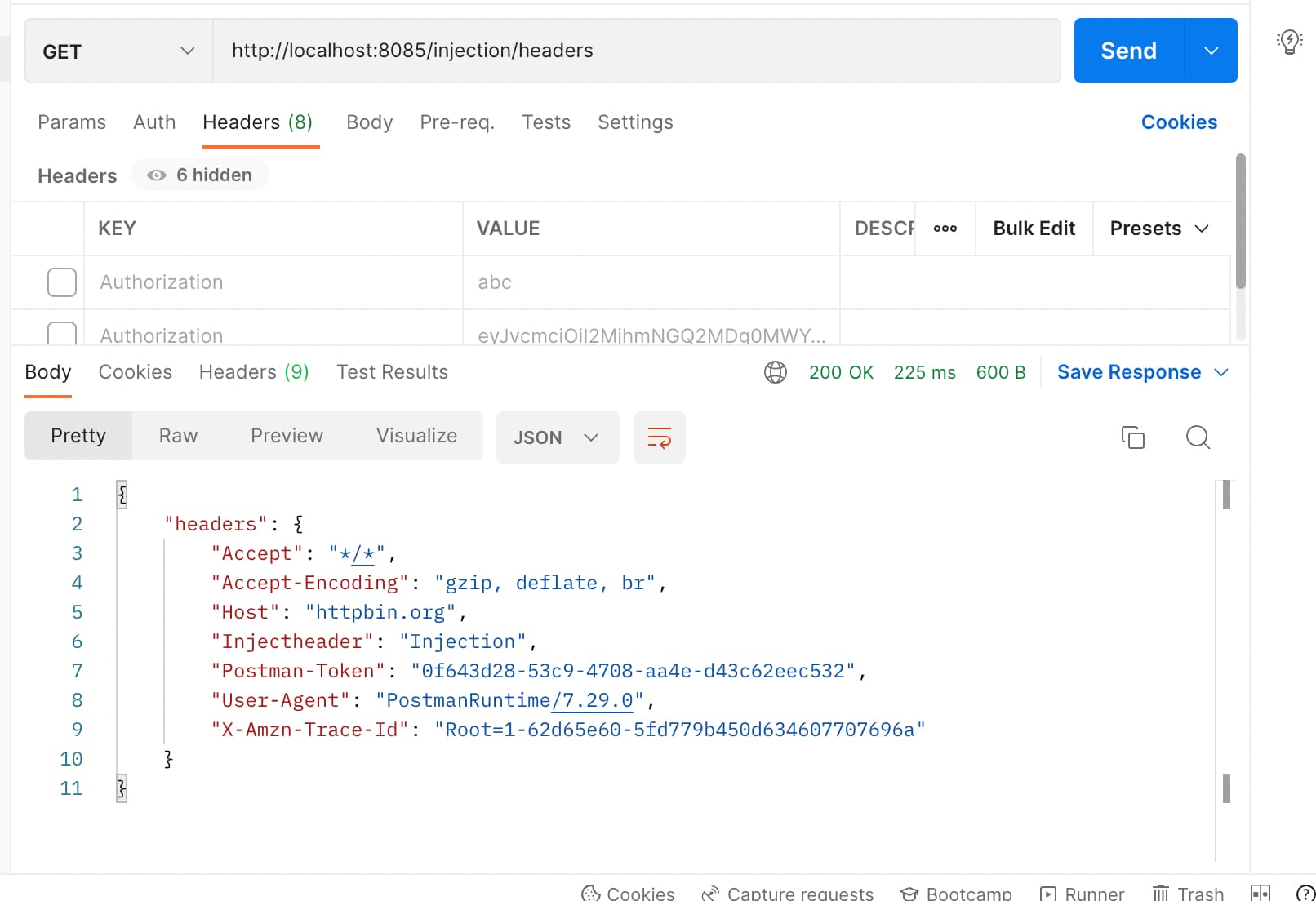1316x901 pixels.
Task: Show the 6 hidden headers
Action: [x=199, y=175]
